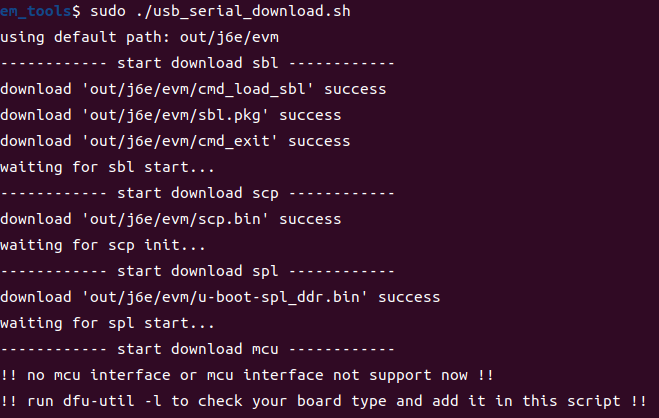
Task: Click the 'waiting for spl start...' line
Action: point(107,323)
